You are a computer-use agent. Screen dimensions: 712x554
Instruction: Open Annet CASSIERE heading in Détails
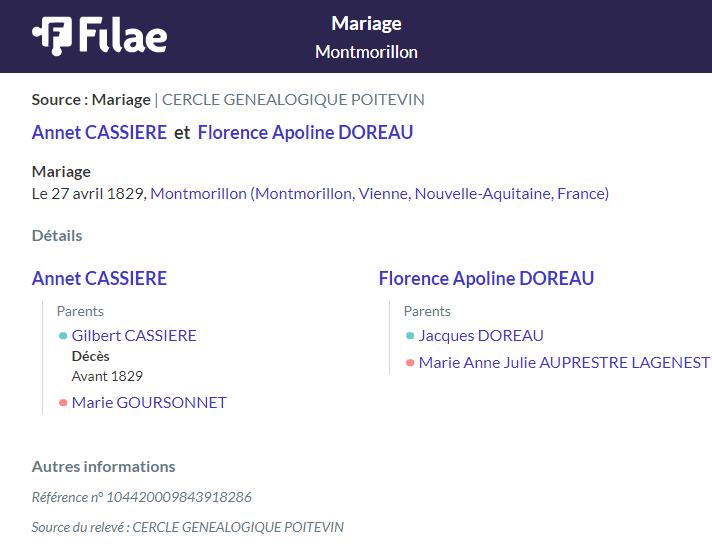(x=99, y=278)
